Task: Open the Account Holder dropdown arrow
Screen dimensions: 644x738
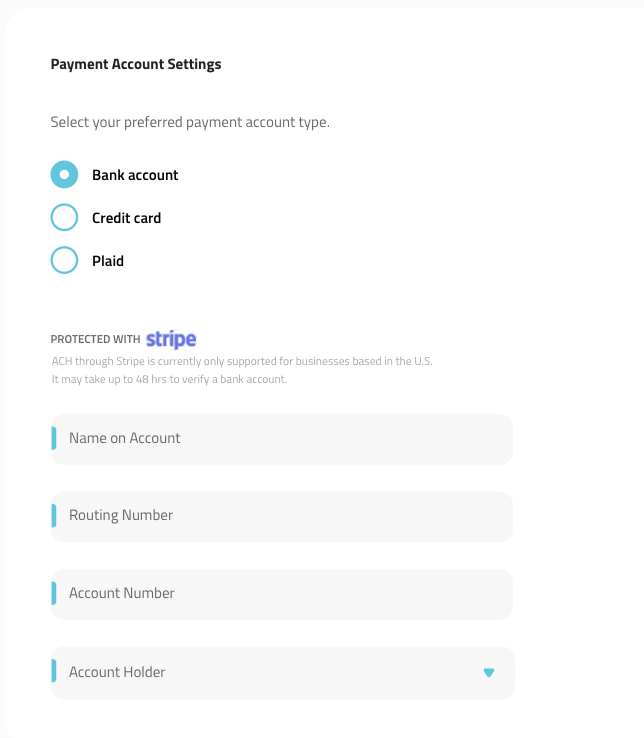Action: pyautogui.click(x=489, y=673)
